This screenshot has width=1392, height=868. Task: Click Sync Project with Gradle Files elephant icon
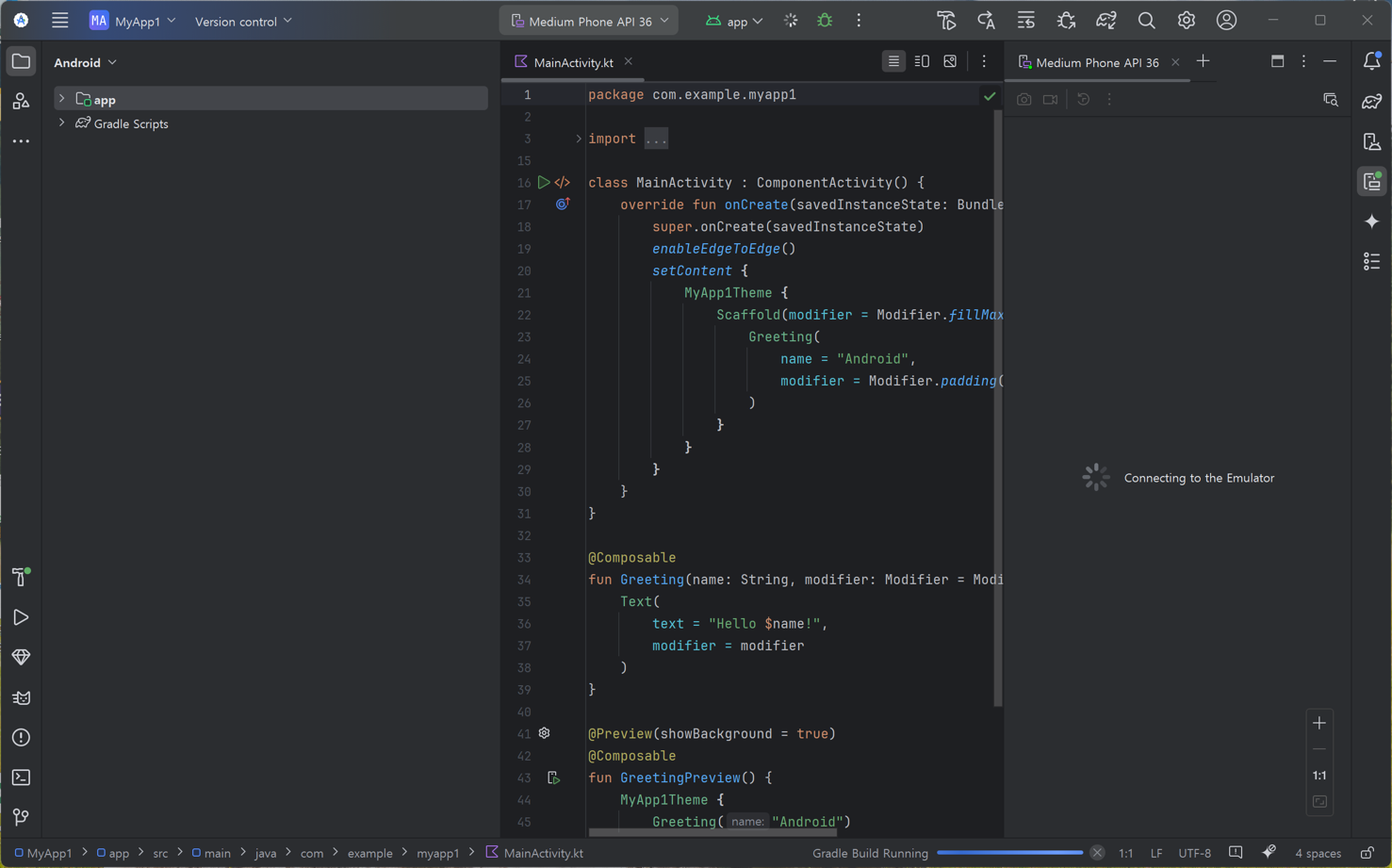click(1106, 20)
